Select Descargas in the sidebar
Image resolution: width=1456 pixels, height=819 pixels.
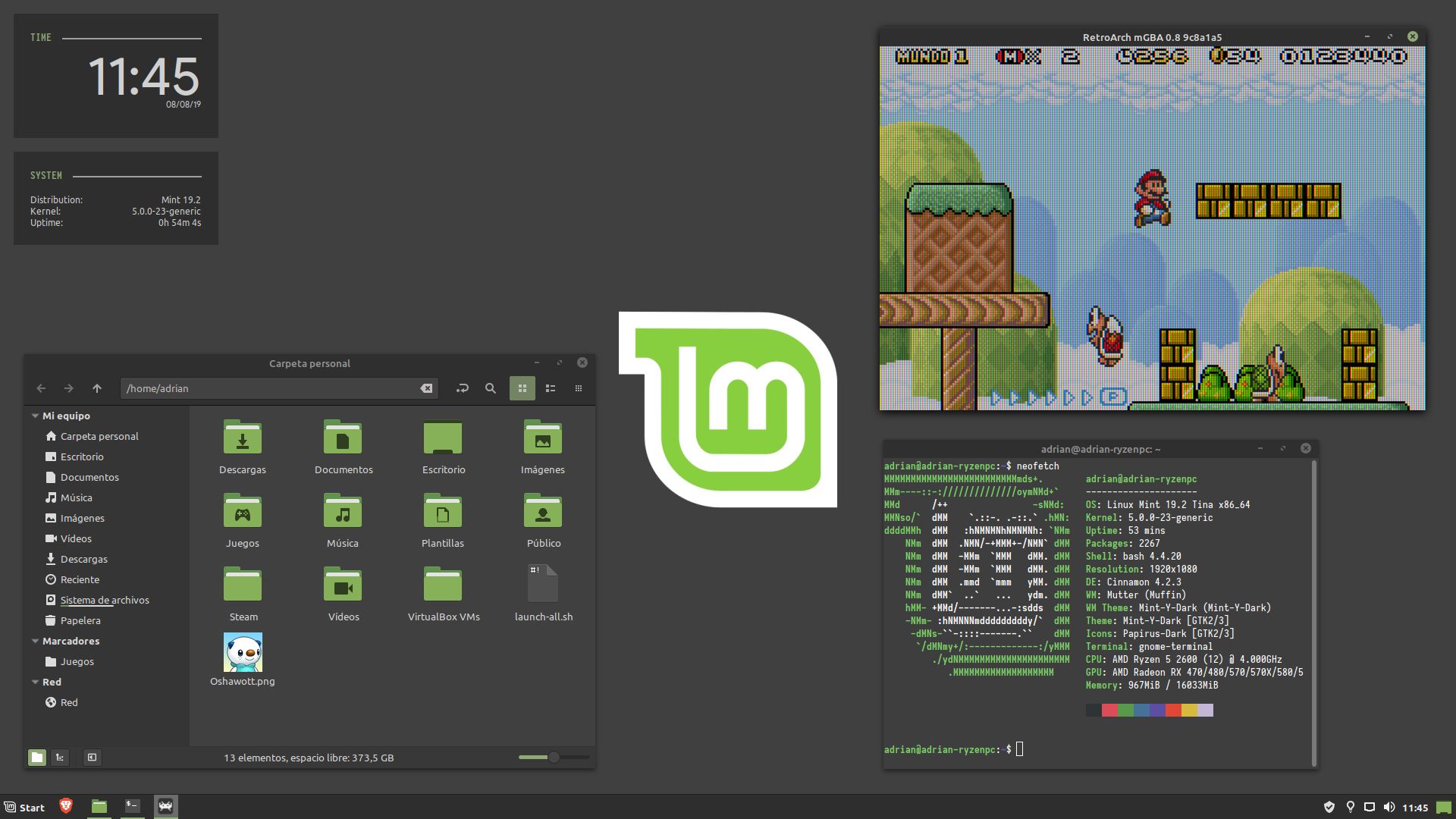(x=83, y=559)
